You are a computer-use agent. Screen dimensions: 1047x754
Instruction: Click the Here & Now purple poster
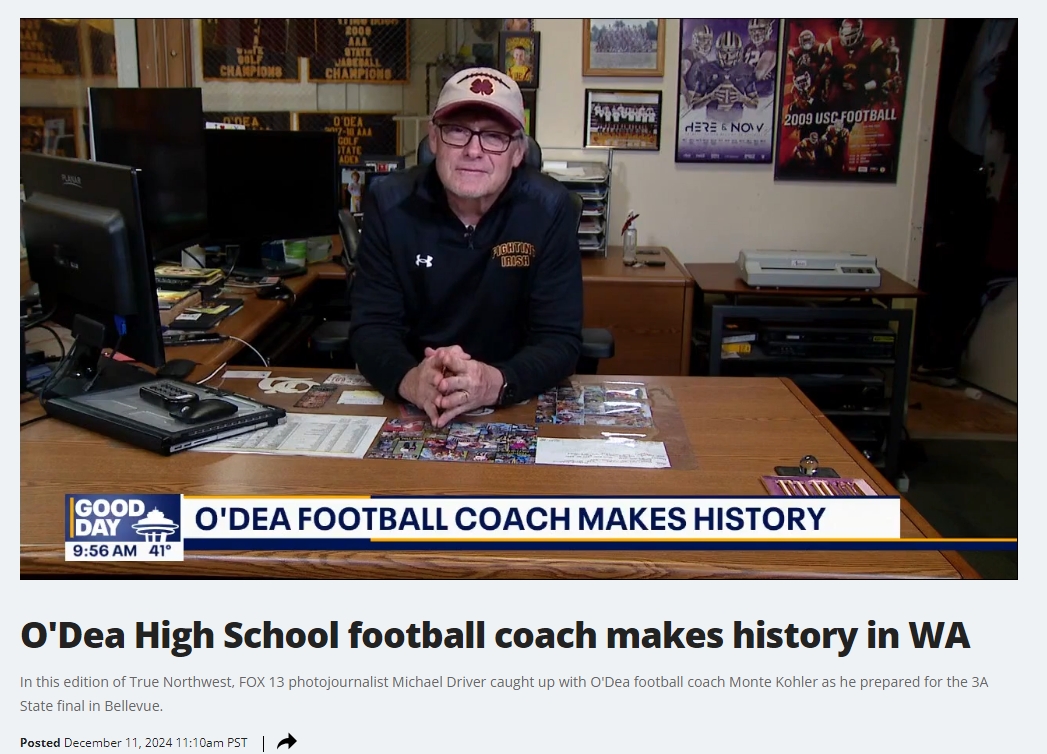[728, 90]
